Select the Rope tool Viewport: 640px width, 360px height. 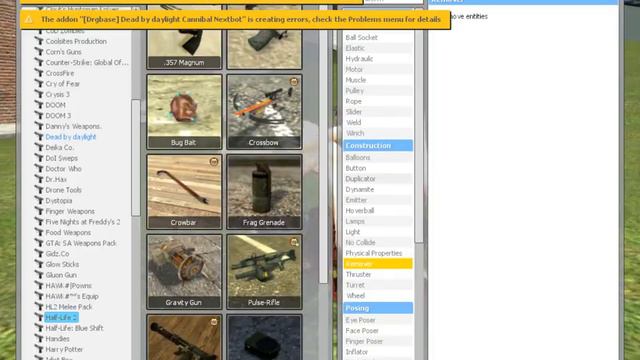[378, 101]
